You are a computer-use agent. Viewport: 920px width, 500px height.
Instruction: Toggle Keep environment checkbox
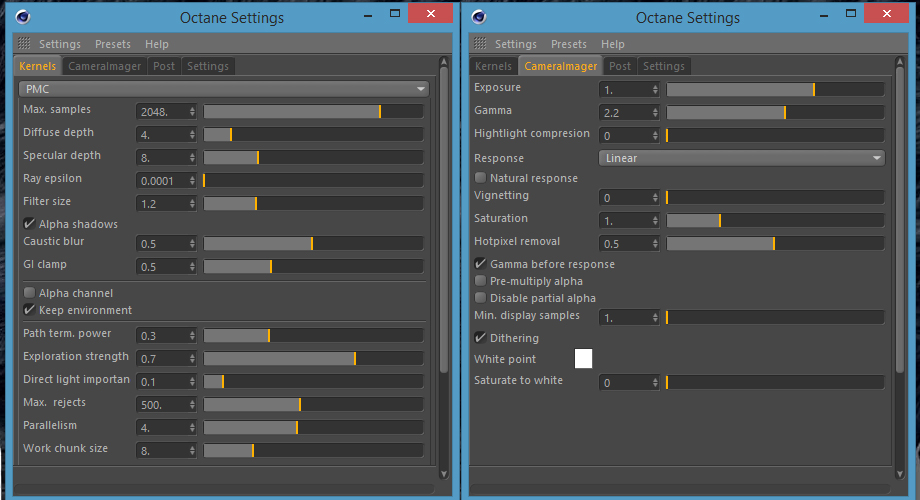pos(29,309)
